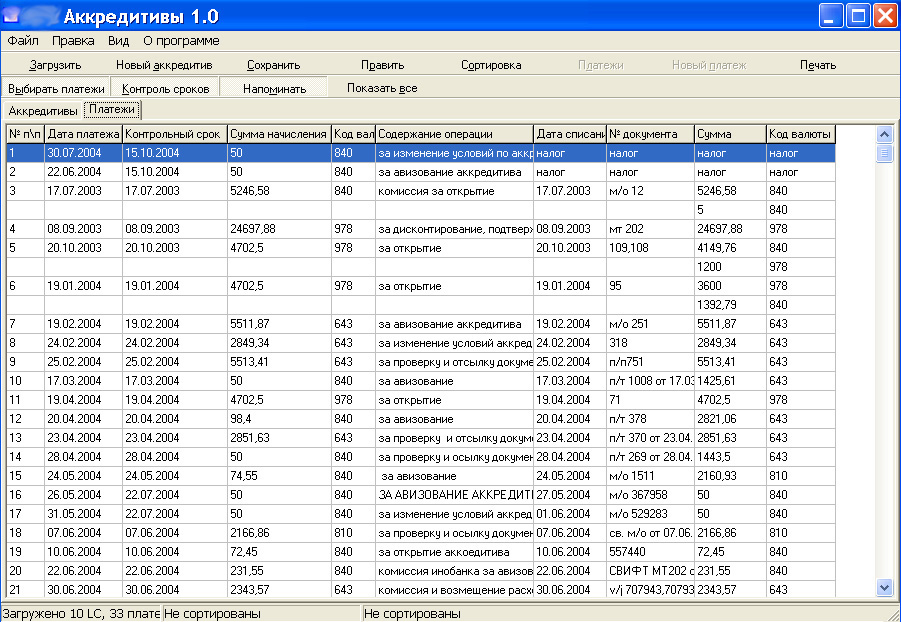Click the Дата платежа column header
The image size is (901, 622).
83,134
